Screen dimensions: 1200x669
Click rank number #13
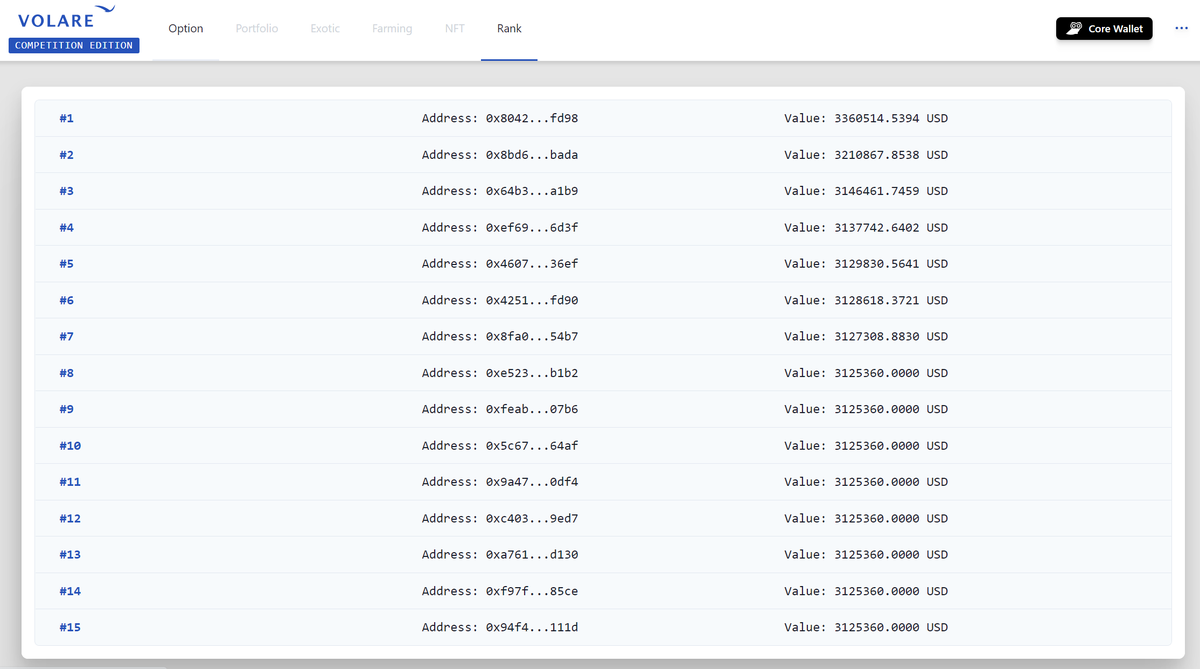tap(70, 554)
